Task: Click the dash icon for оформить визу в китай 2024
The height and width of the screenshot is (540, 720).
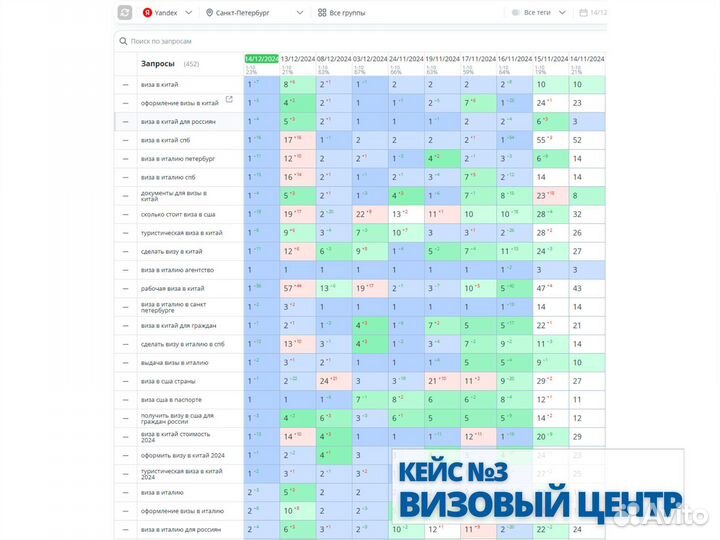Action: [125, 456]
